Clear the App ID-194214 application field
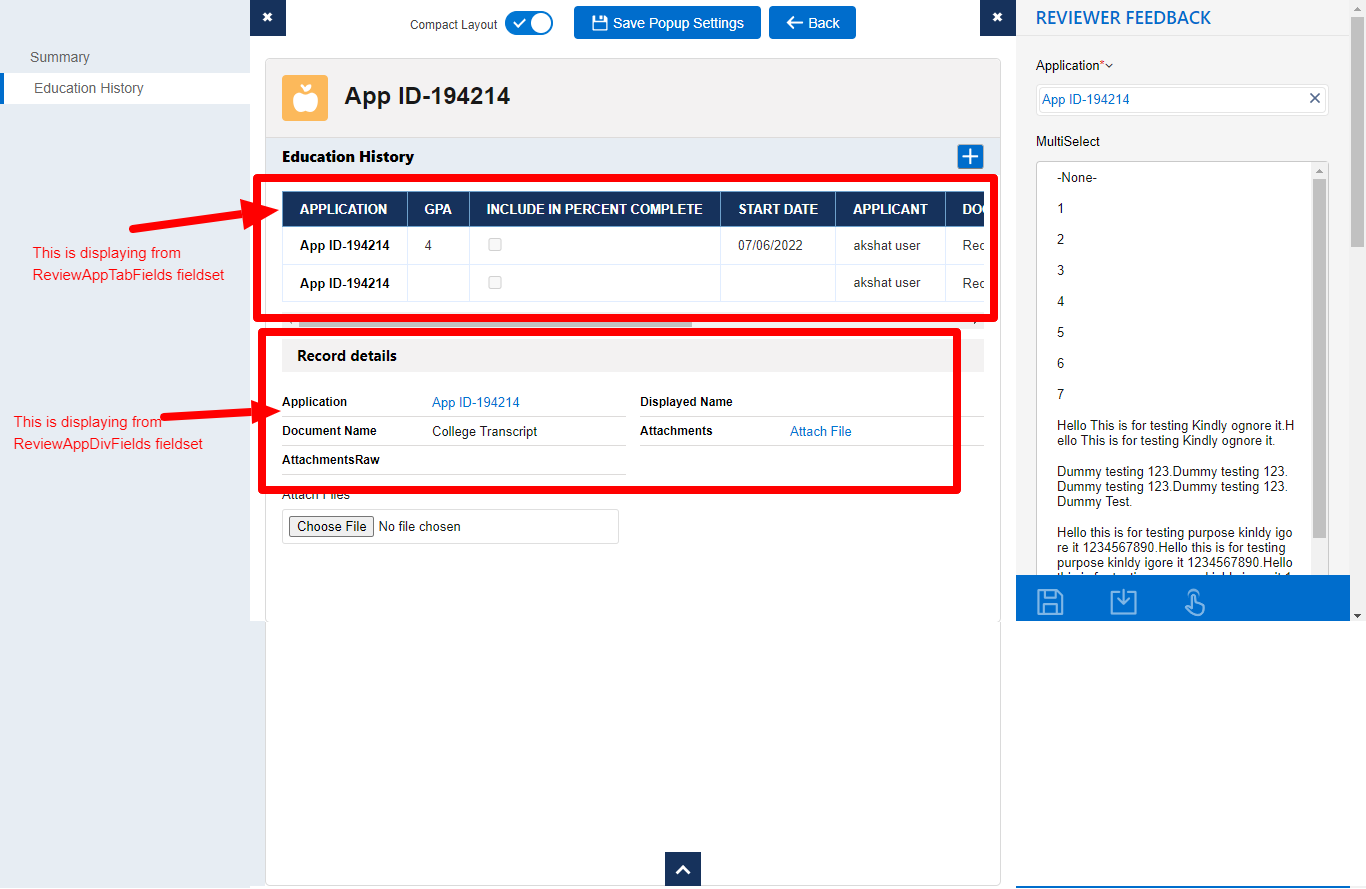The width and height of the screenshot is (1366, 889). point(1315,98)
